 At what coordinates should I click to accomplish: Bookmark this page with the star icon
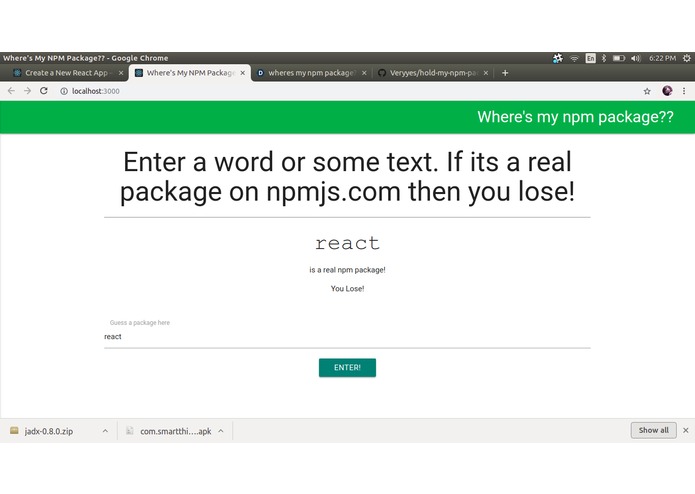[647, 91]
